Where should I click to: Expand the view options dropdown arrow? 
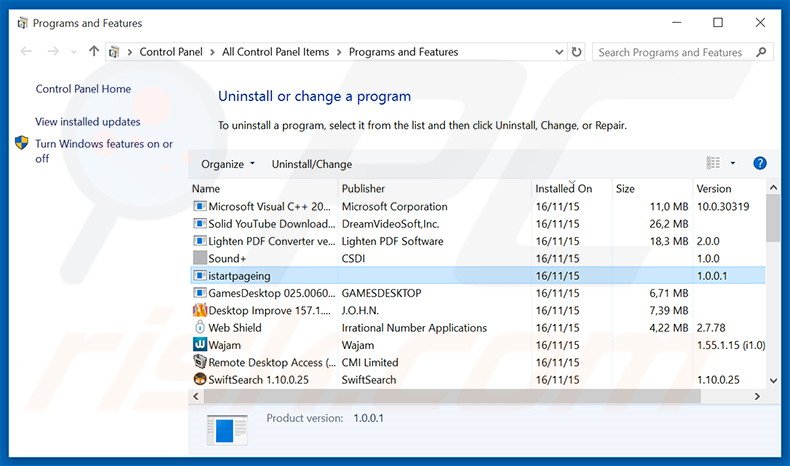tap(733, 163)
